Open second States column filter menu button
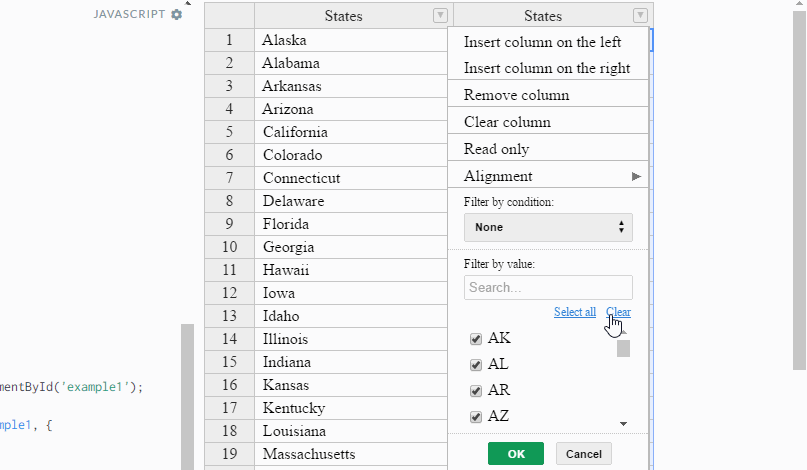807x470 pixels. coord(640,16)
